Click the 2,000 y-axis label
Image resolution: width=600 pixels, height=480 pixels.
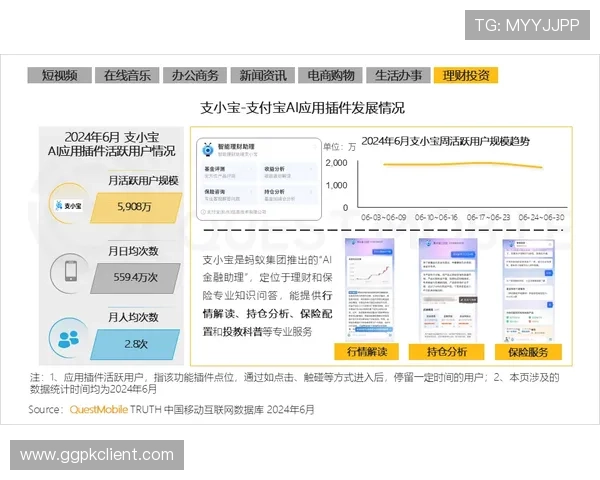[336, 163]
